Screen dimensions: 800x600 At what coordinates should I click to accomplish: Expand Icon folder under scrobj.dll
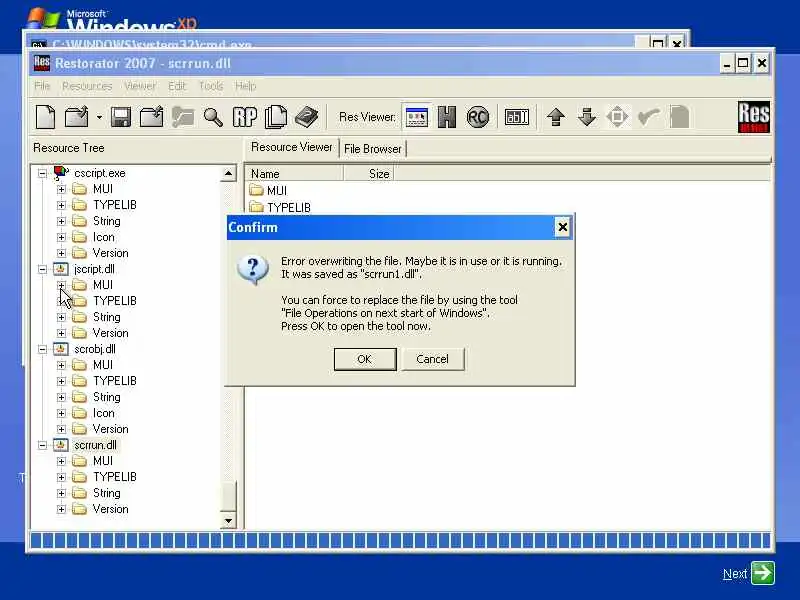(61, 413)
